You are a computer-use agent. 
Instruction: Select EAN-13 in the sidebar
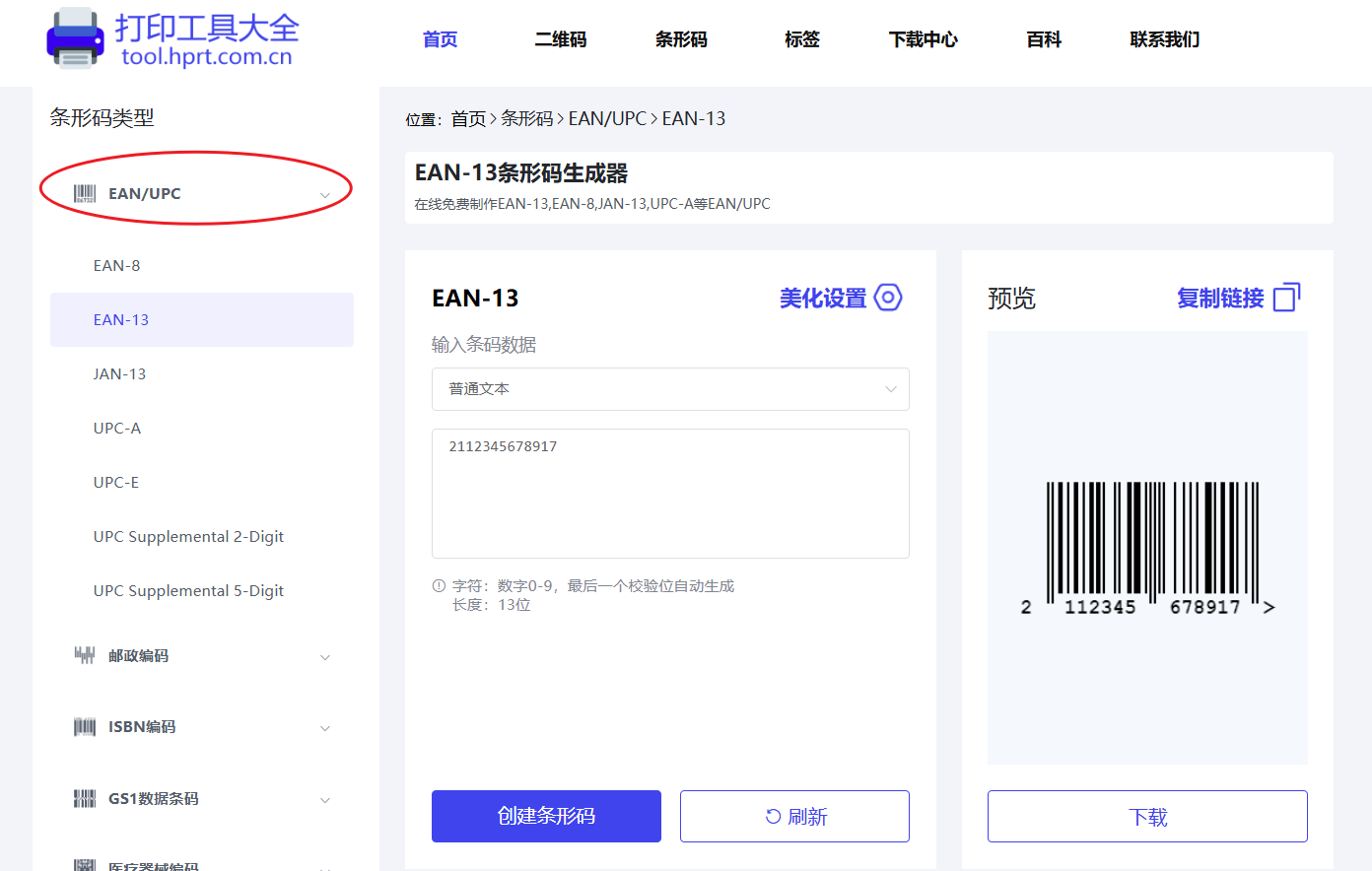pos(202,319)
